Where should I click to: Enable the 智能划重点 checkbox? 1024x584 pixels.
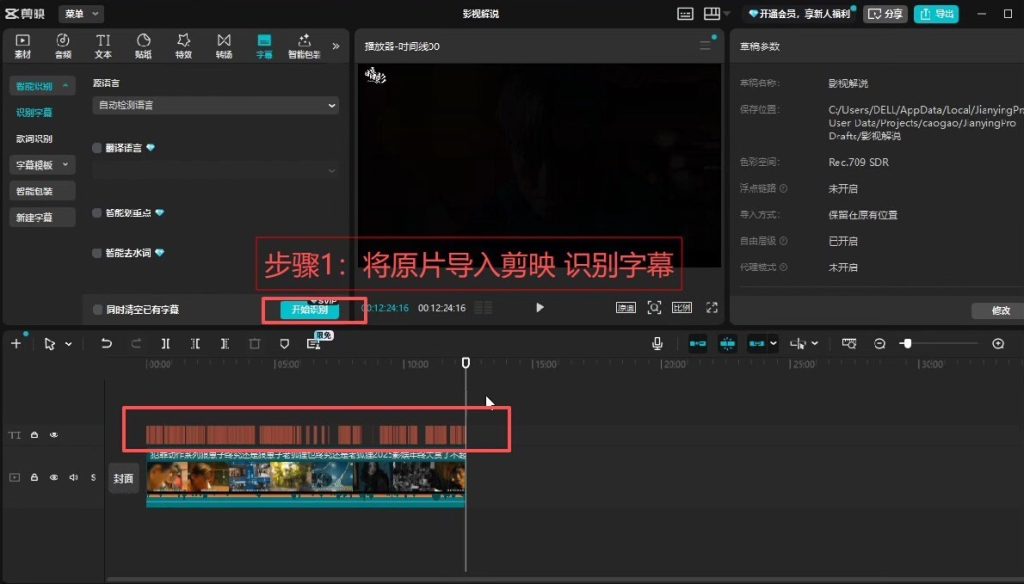click(x=97, y=213)
